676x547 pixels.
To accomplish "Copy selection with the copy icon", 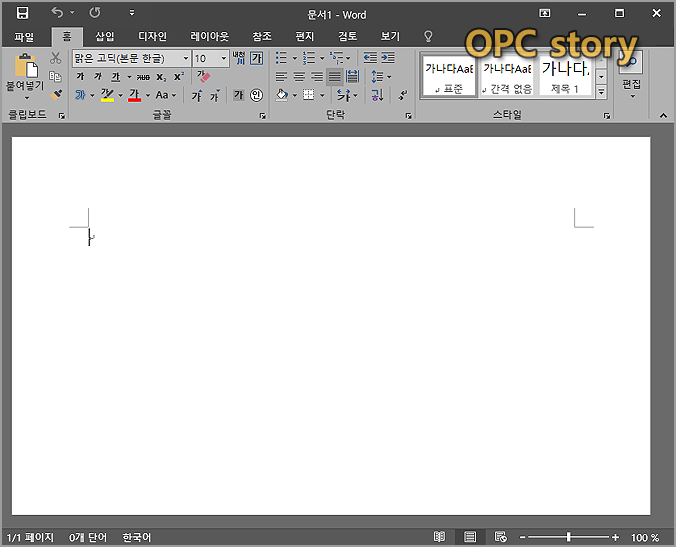I will tap(56, 77).
